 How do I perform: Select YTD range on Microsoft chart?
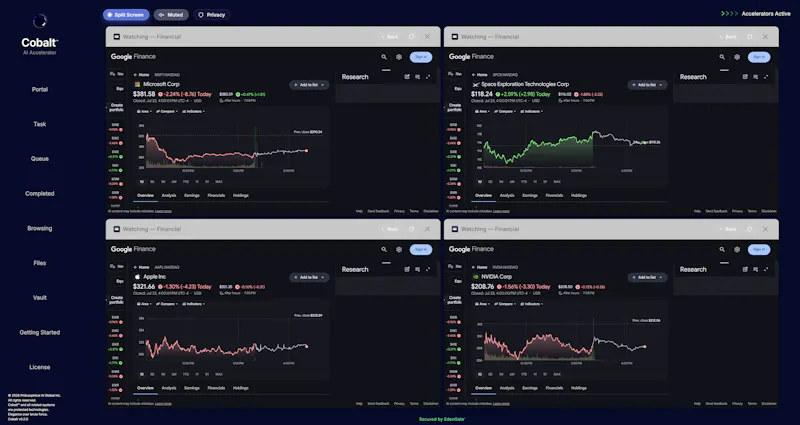(186, 182)
